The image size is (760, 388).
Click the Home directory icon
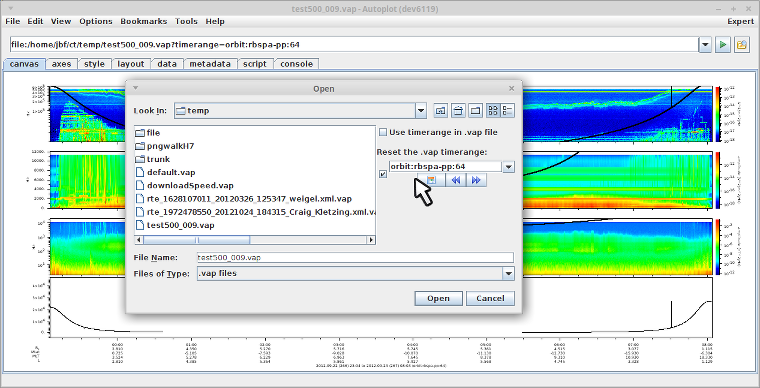point(458,110)
